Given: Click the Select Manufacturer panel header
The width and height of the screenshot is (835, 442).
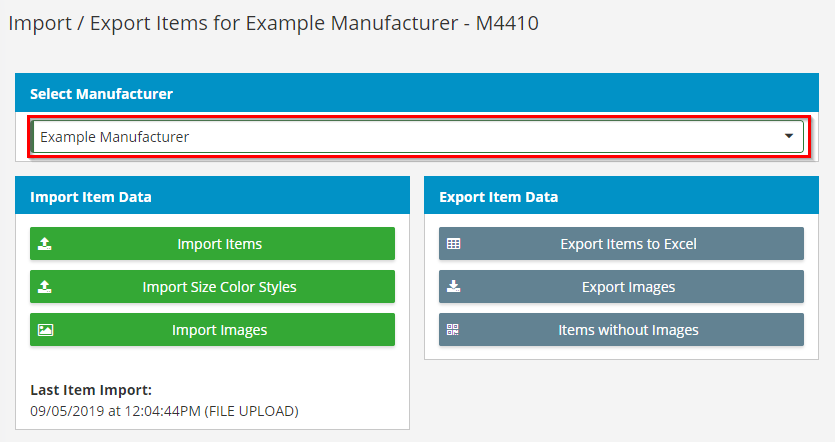Looking at the screenshot, I should (101, 94).
